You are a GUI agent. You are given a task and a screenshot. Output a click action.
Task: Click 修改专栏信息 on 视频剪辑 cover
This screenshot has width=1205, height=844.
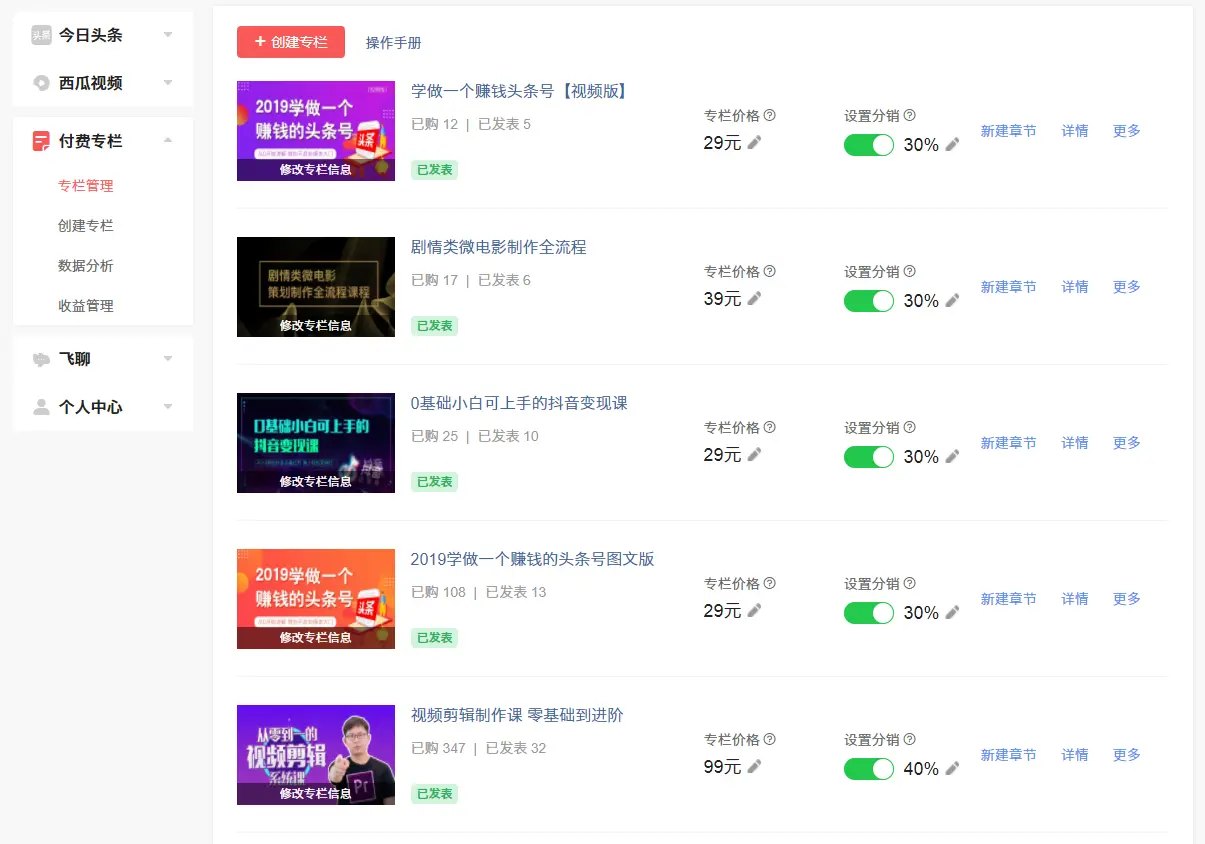[316, 794]
